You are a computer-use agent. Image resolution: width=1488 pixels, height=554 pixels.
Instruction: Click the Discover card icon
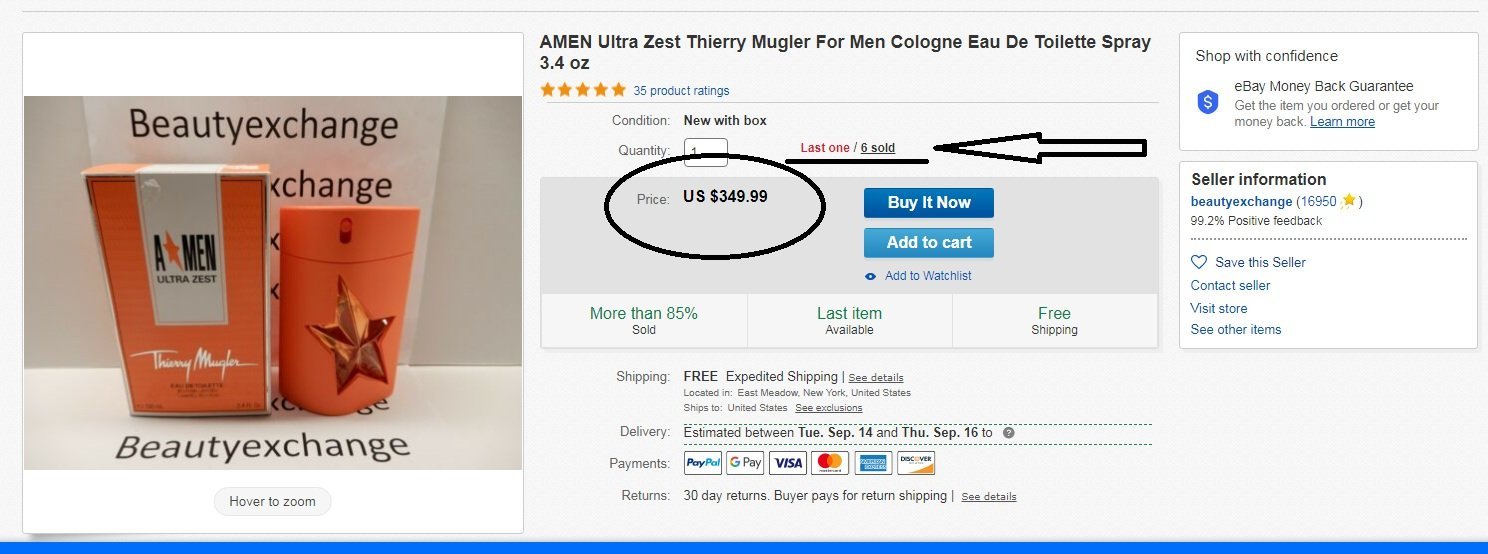(x=916, y=463)
